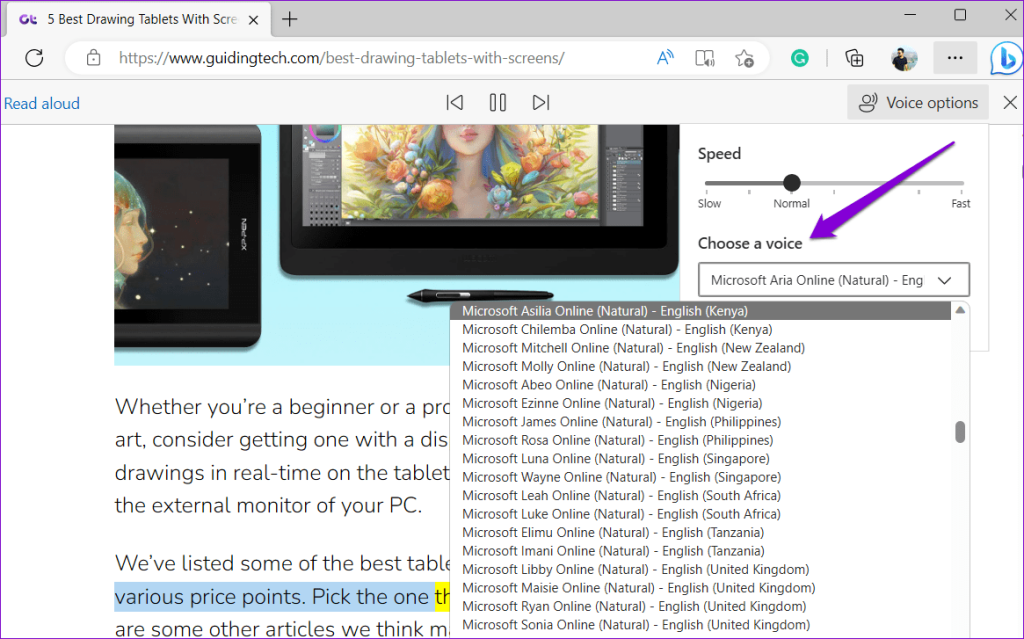1024x639 pixels.
Task: Click the Read aloud label
Action: [42, 102]
